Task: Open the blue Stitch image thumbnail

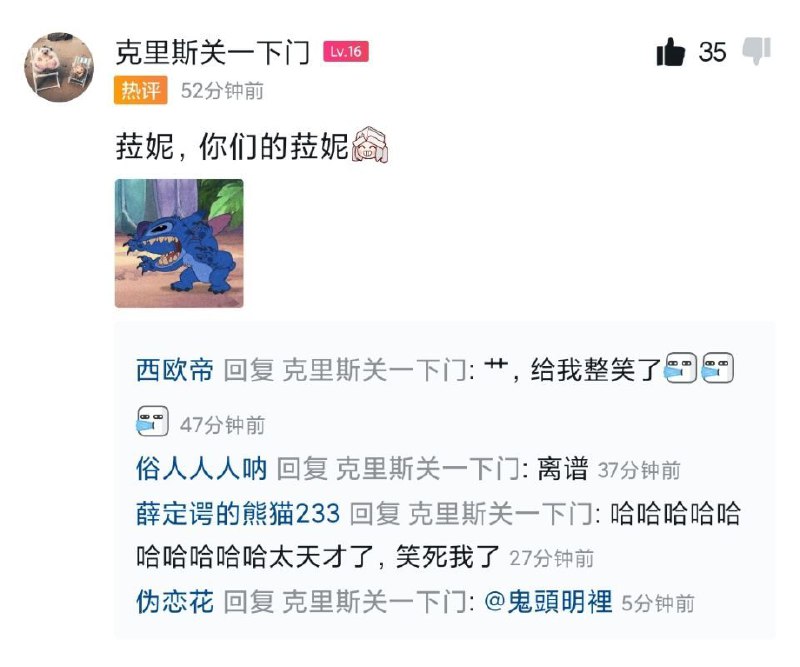Action: click(x=179, y=243)
